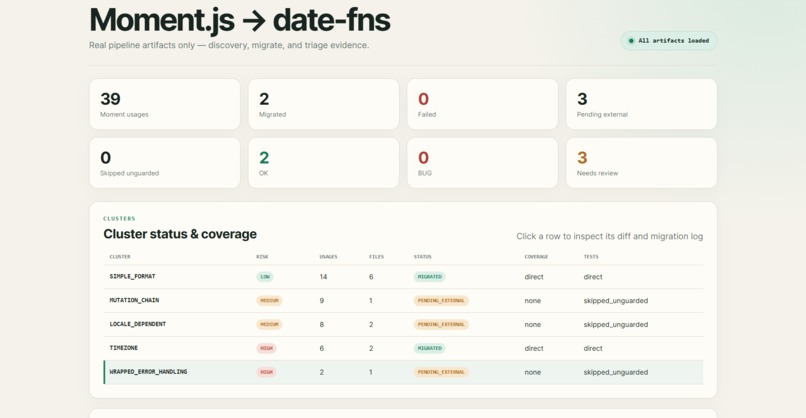Image resolution: width=806 pixels, height=418 pixels.
Task: Click HIGH risk badge in TIMEZONE row
Action: 266,348
